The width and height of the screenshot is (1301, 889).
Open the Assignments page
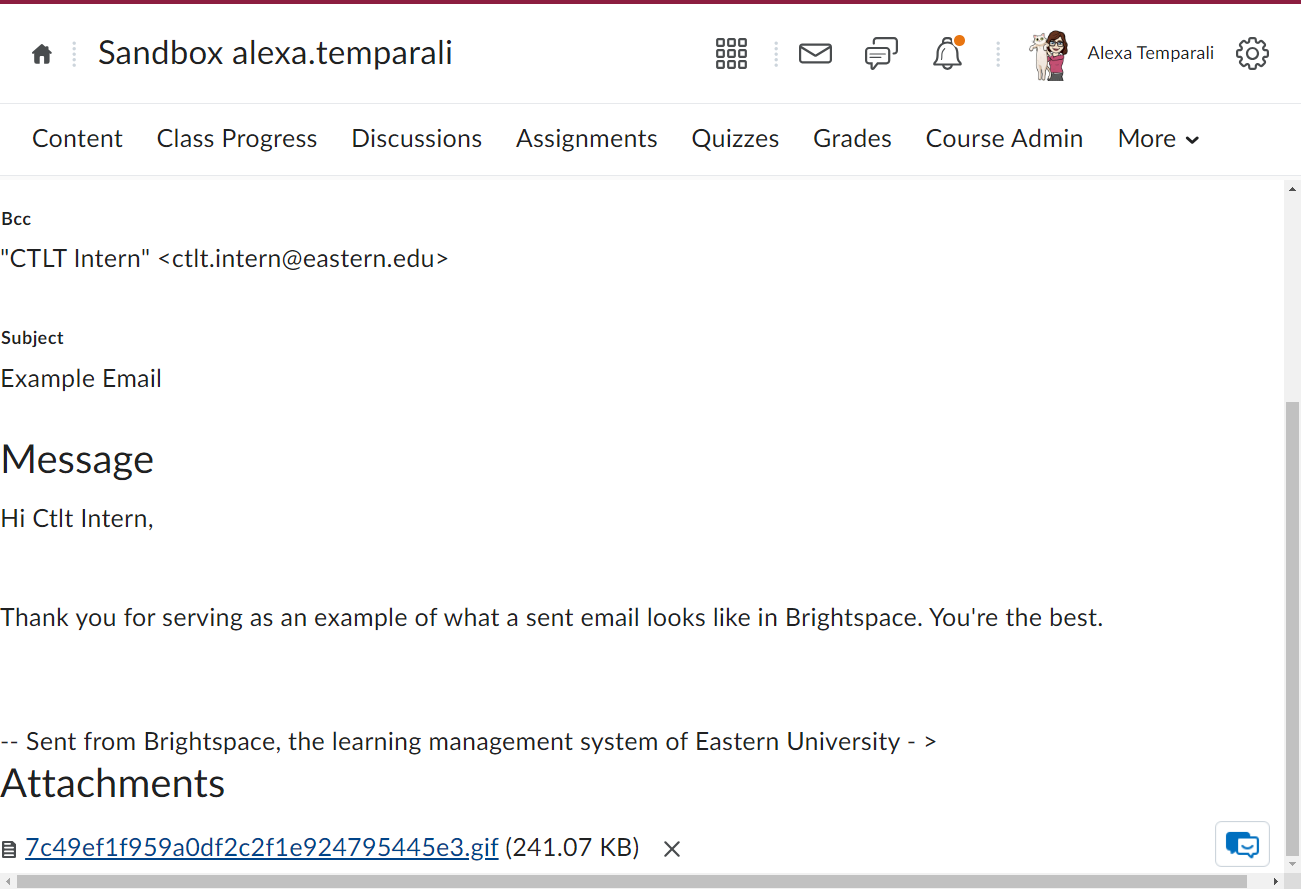coord(587,139)
